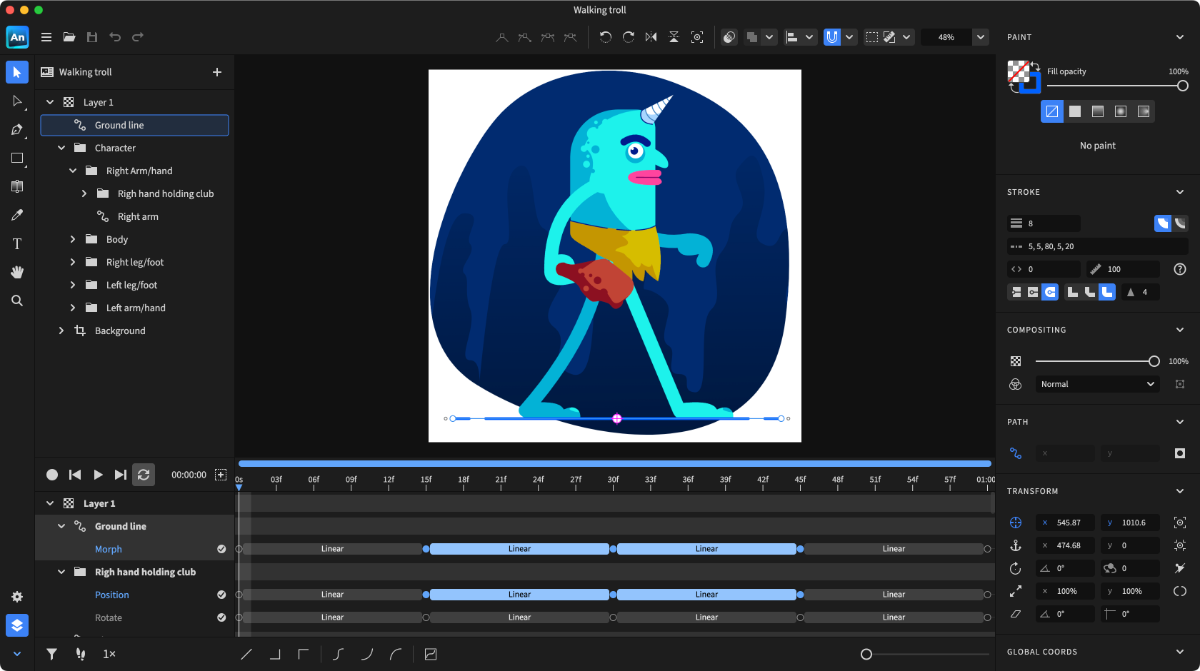Select the Eyedropper tool
Image resolution: width=1200 pixels, height=671 pixels.
pyautogui.click(x=17, y=215)
